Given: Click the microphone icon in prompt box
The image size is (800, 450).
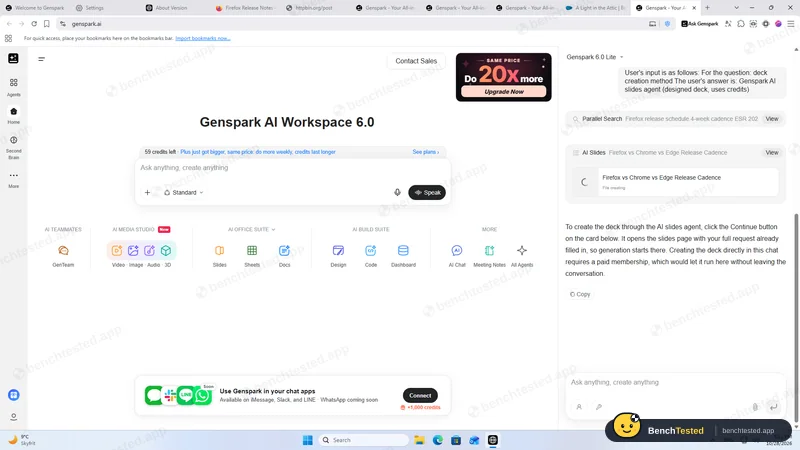Looking at the screenshot, I should pos(397,192).
